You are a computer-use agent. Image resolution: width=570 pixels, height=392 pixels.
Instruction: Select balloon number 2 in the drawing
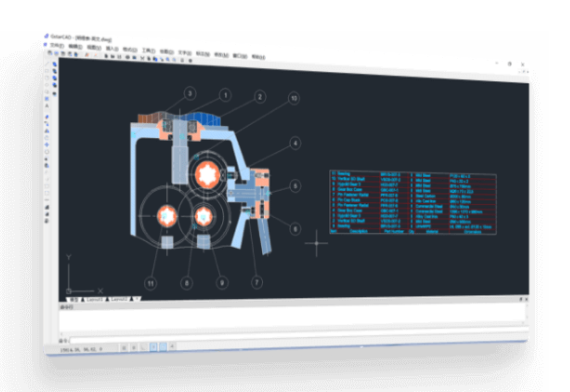[x=260, y=97]
